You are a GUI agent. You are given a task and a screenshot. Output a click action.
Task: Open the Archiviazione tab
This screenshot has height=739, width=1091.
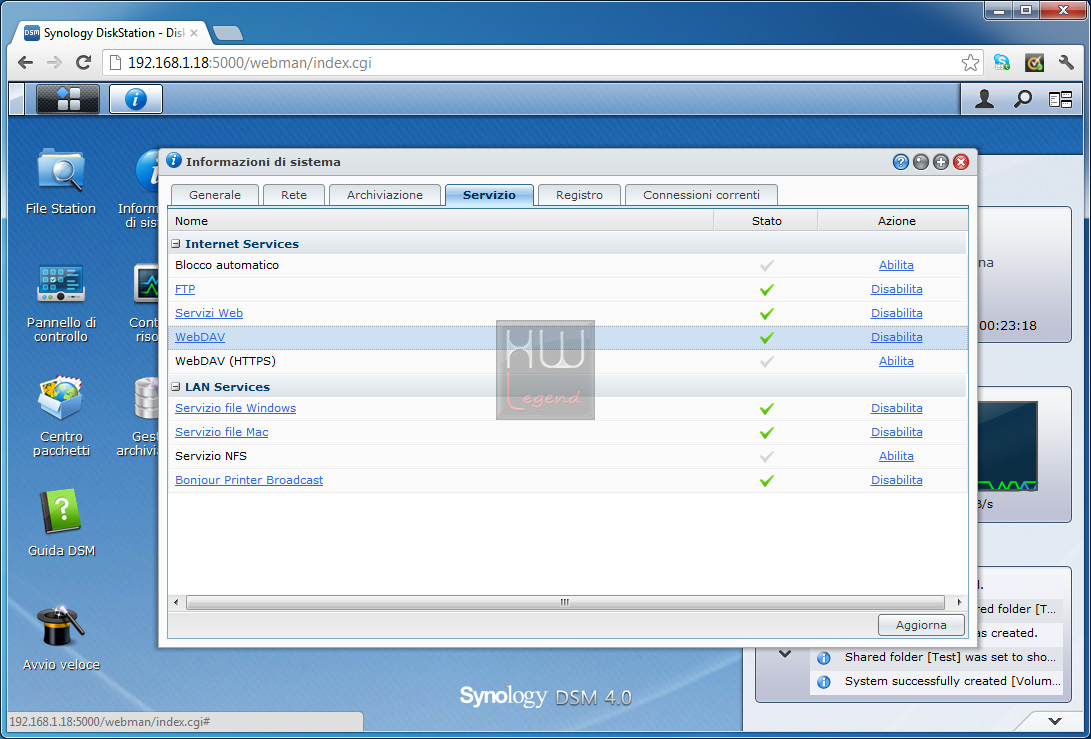point(385,195)
